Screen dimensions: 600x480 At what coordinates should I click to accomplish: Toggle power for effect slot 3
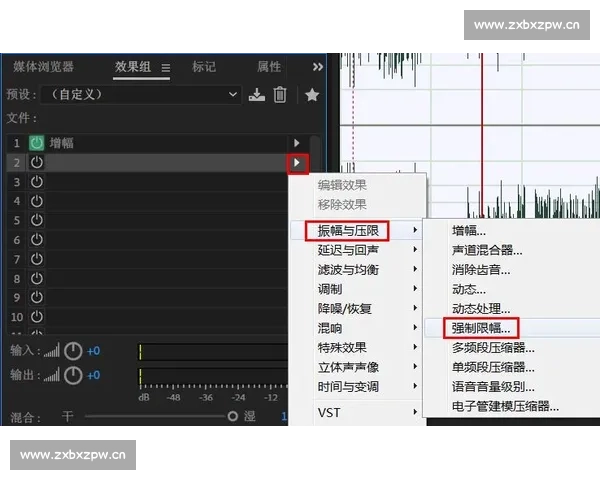pos(37,182)
